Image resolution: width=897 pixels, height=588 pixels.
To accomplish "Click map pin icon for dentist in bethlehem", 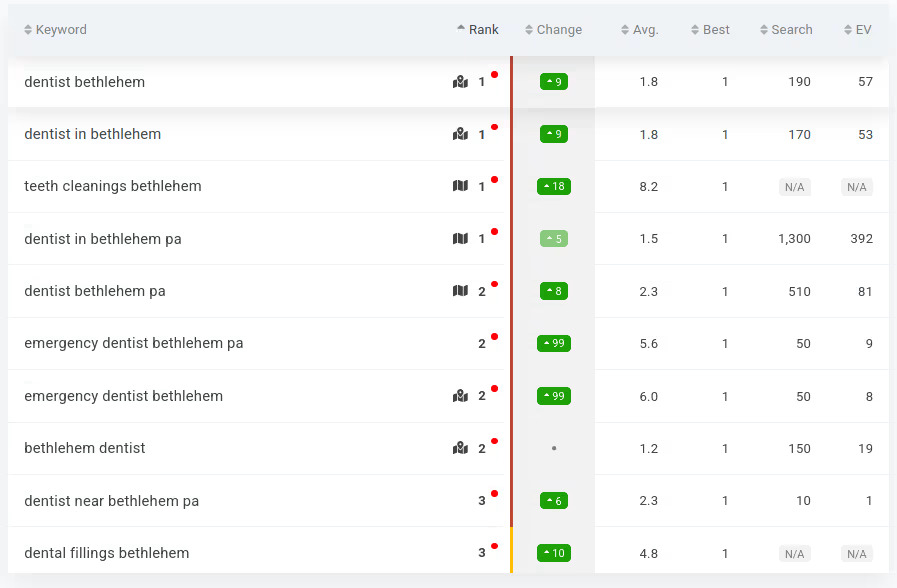I will [x=460, y=134].
